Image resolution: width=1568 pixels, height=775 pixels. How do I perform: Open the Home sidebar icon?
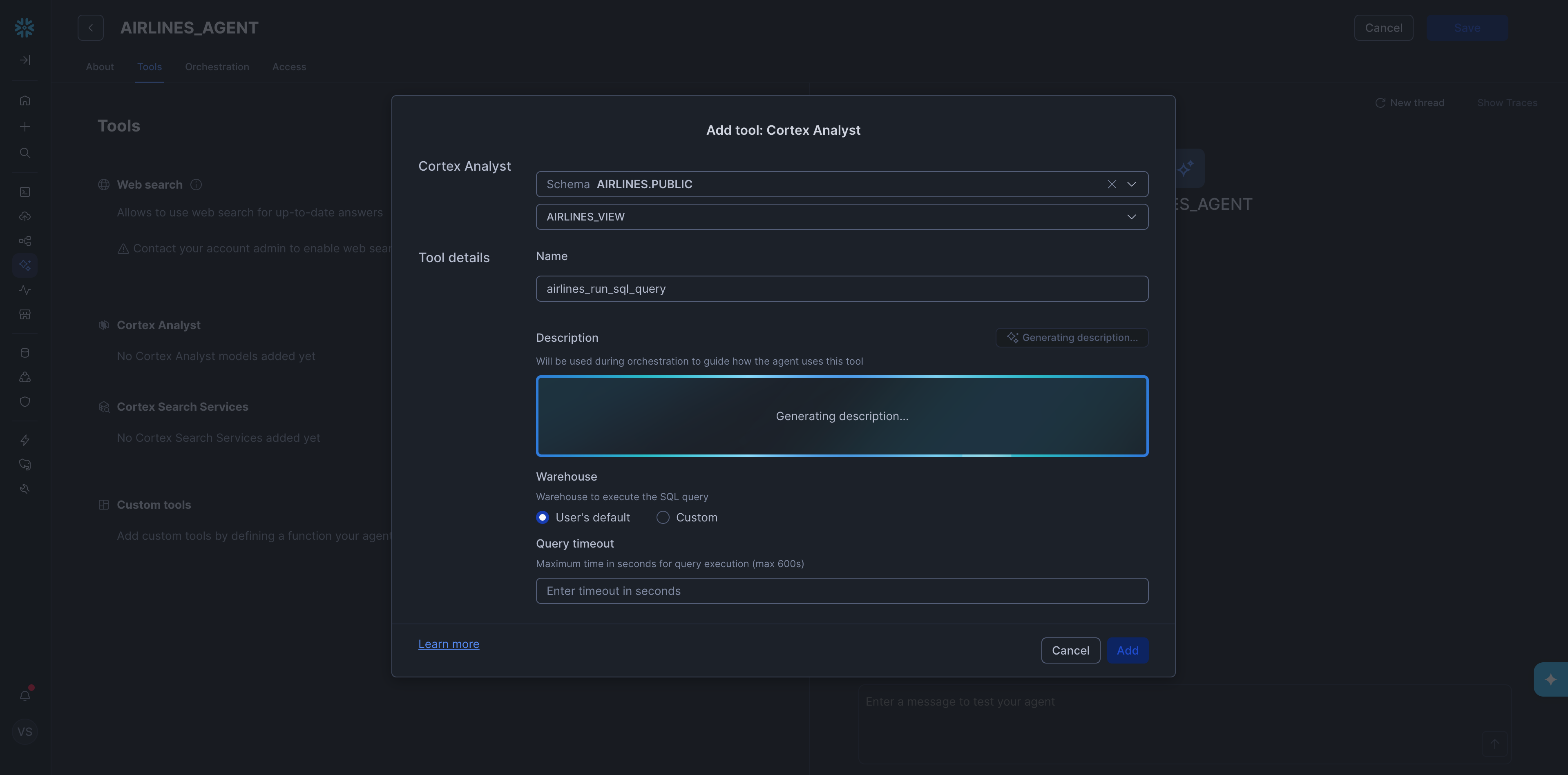coord(25,100)
